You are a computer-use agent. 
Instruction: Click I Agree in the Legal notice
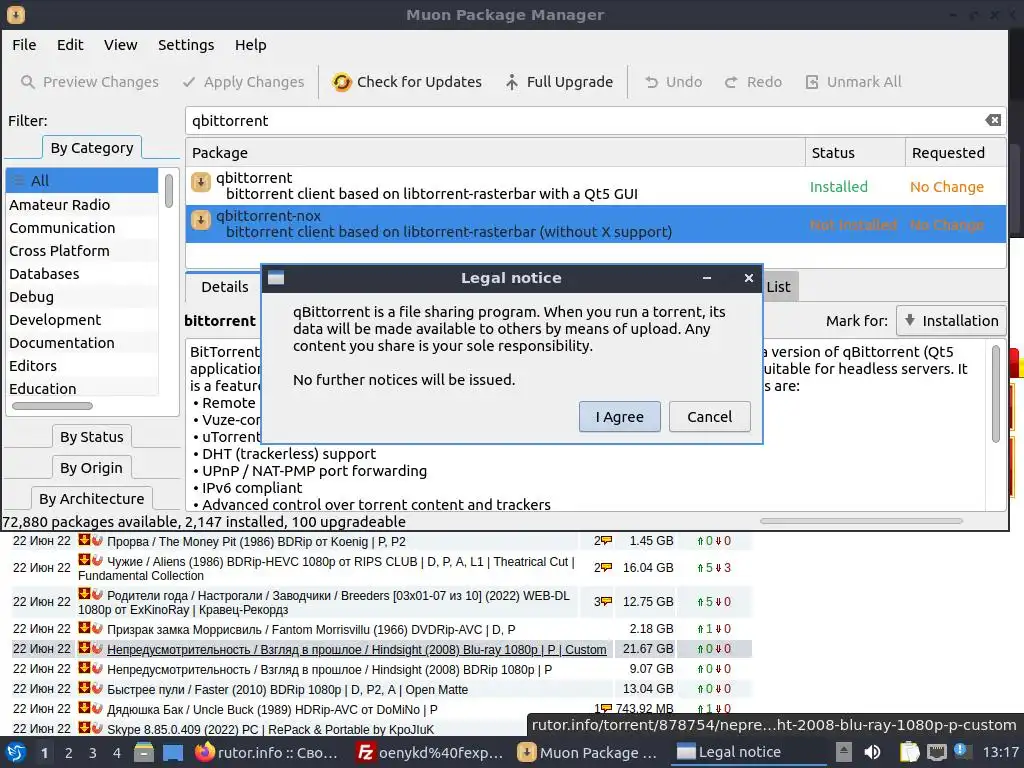tap(619, 417)
